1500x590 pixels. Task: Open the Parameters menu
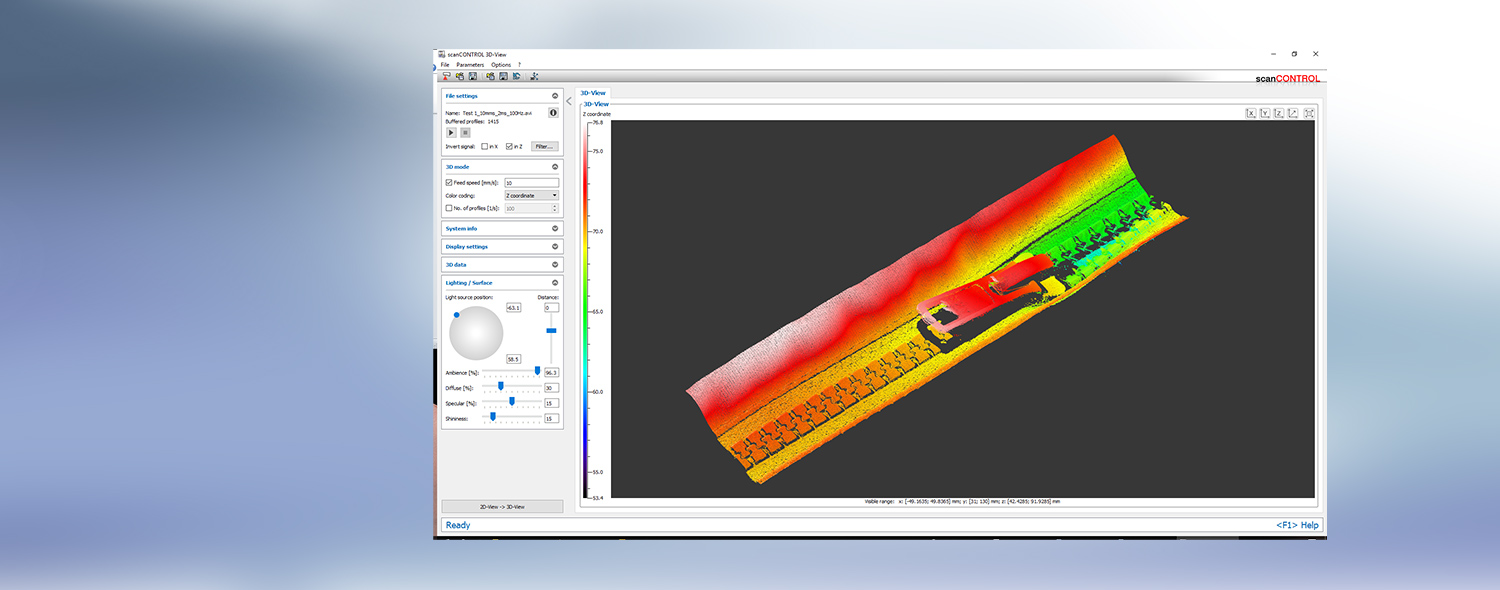(470, 64)
